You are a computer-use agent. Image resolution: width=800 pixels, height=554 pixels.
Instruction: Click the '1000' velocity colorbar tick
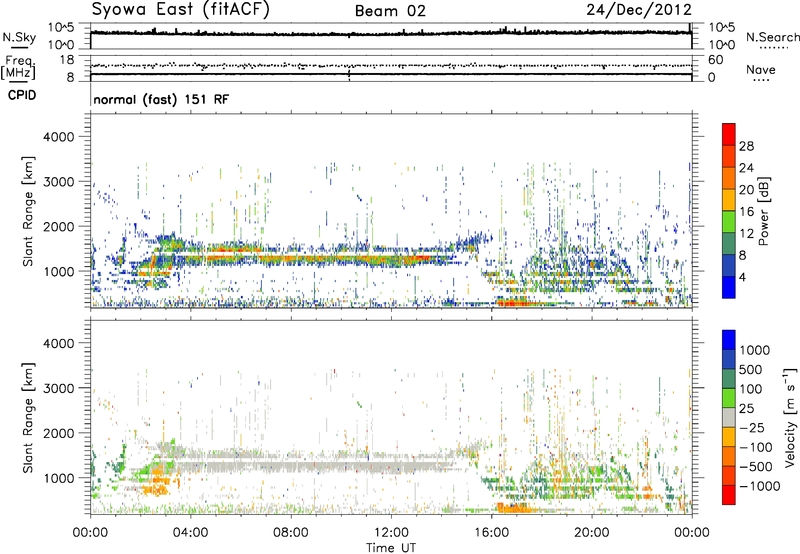tap(754, 350)
